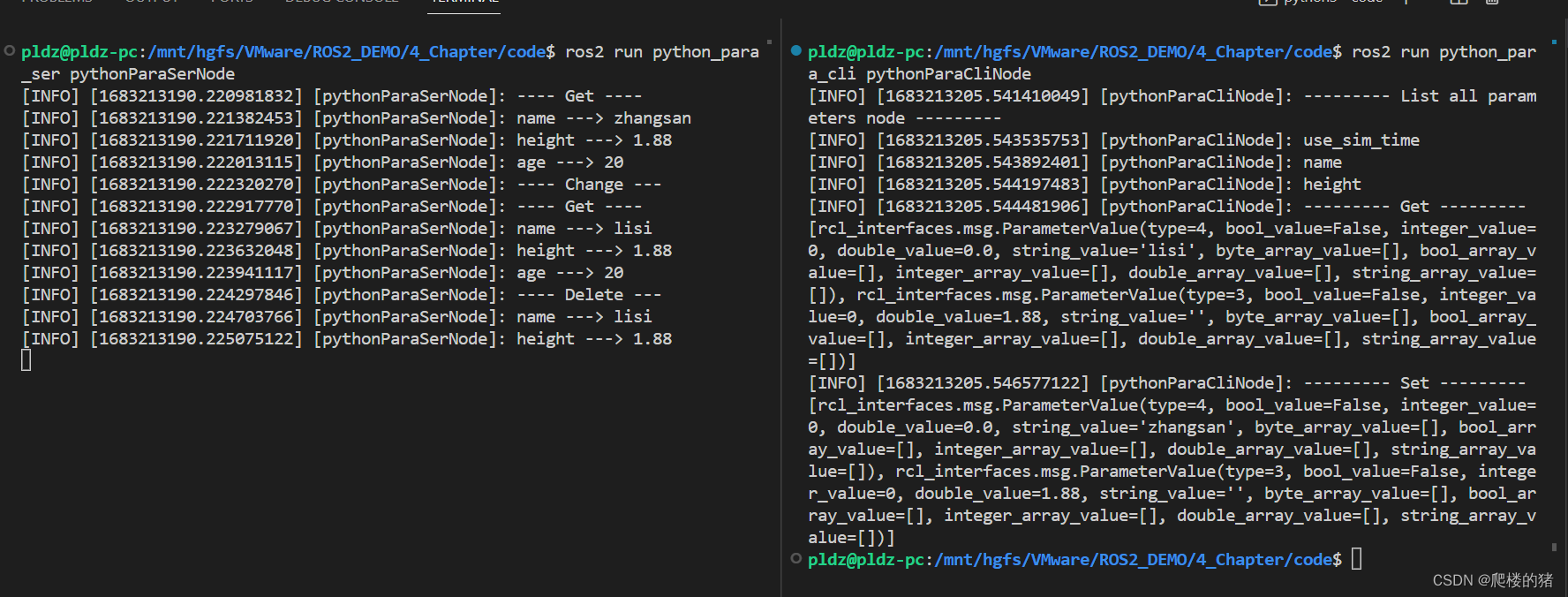Click the left terminal path /mnt/hgfs/VMware/ROS2_DEMO/4_Chapter/code

(x=346, y=52)
